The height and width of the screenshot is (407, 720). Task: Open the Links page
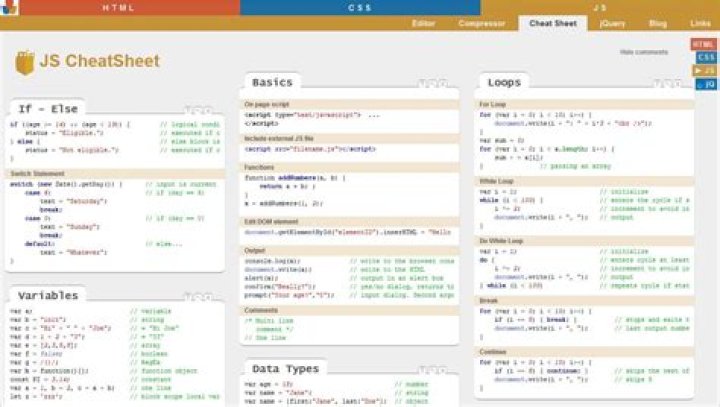pyautogui.click(x=700, y=23)
